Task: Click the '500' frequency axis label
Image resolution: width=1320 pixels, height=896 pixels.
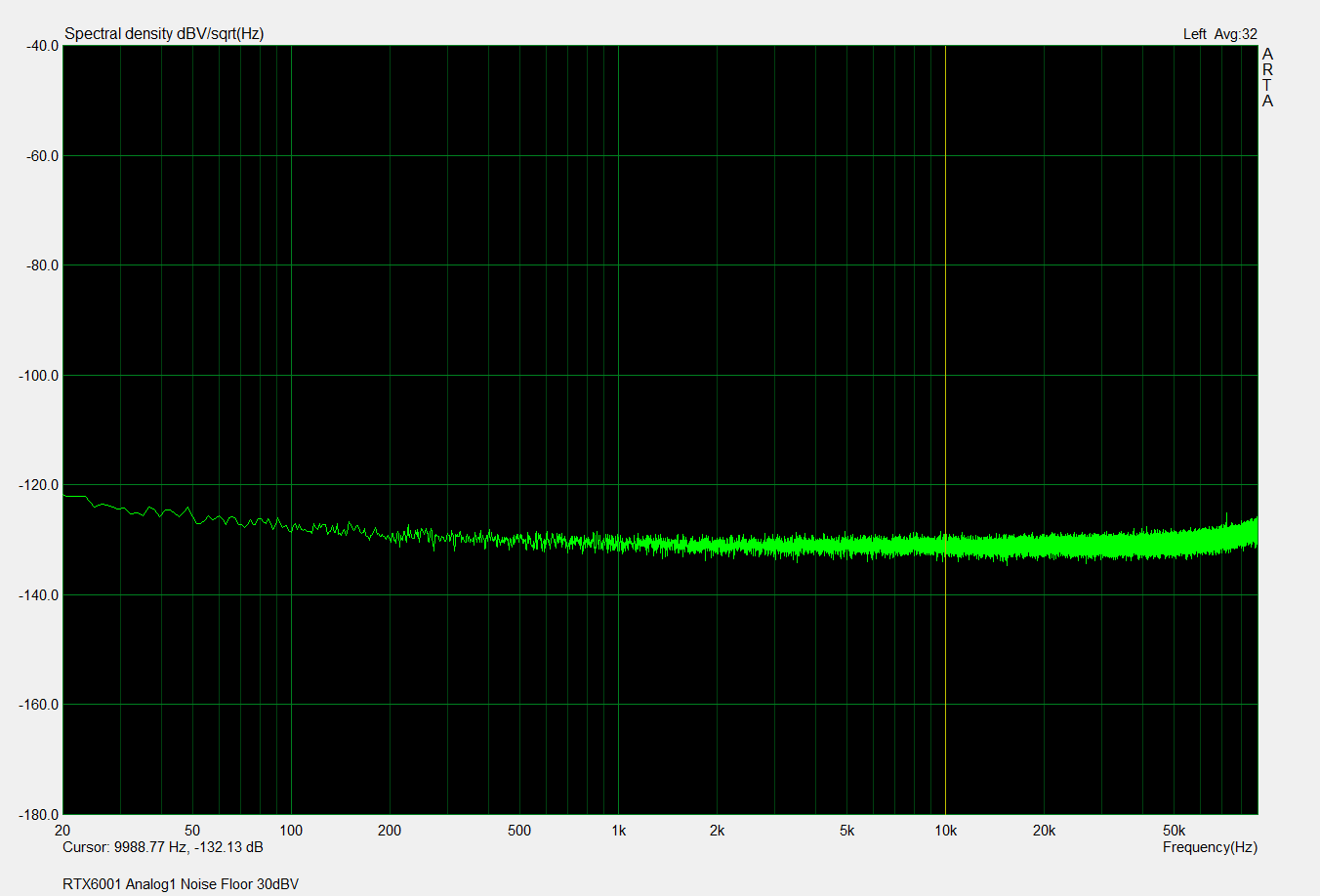Action: click(x=519, y=831)
